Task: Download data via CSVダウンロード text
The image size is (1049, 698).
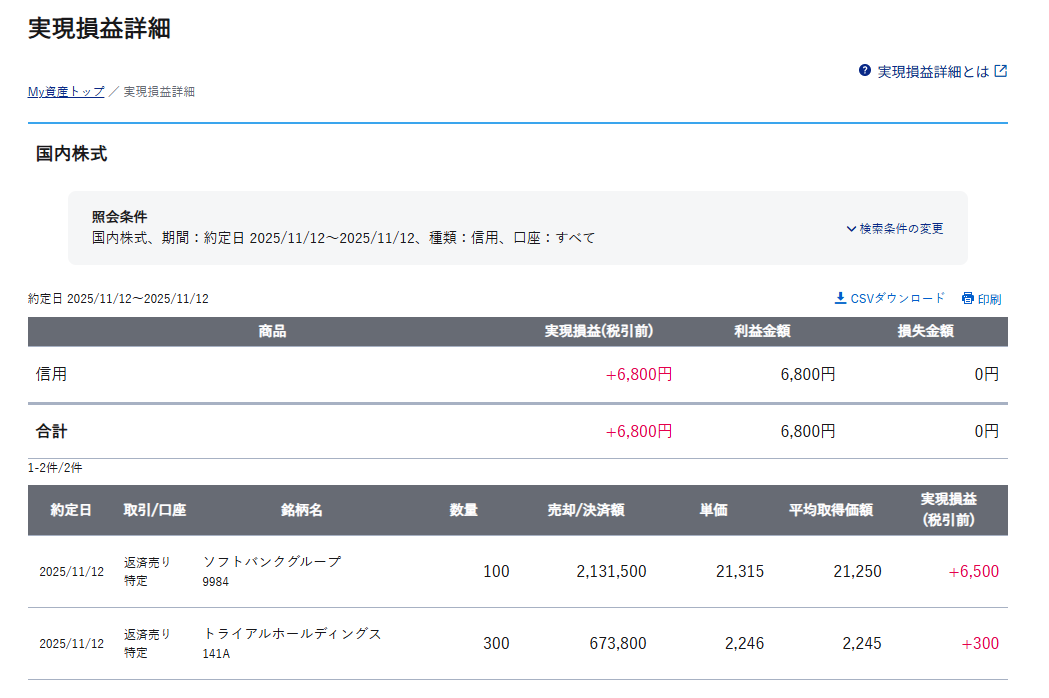Action: (x=897, y=298)
